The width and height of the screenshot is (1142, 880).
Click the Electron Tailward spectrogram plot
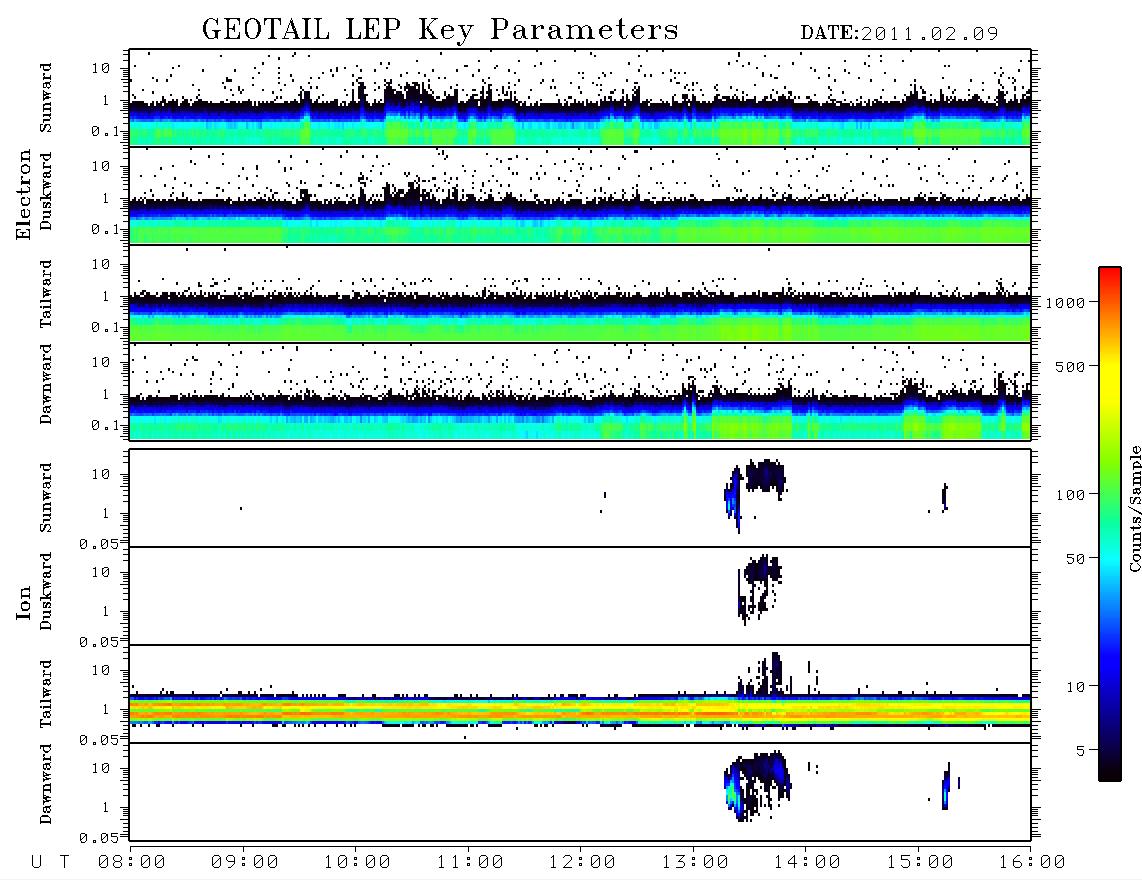[580, 294]
